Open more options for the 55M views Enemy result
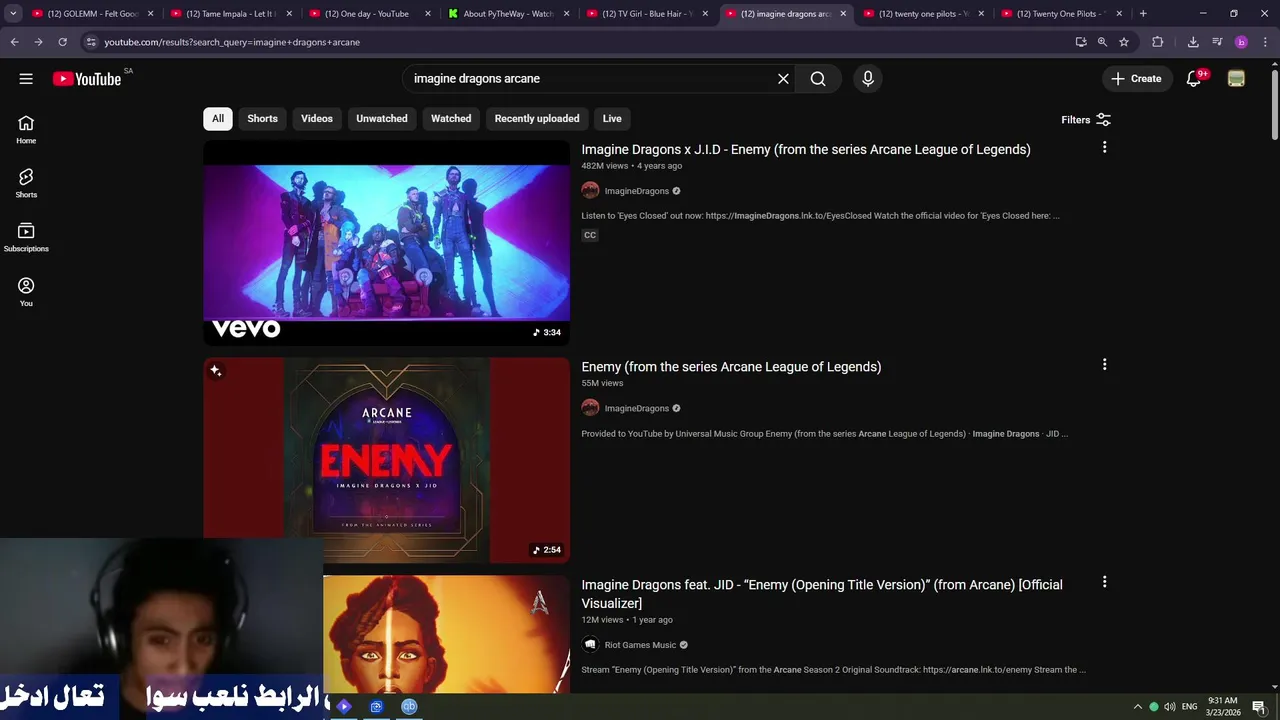The height and width of the screenshot is (720, 1280). pyautogui.click(x=1104, y=365)
